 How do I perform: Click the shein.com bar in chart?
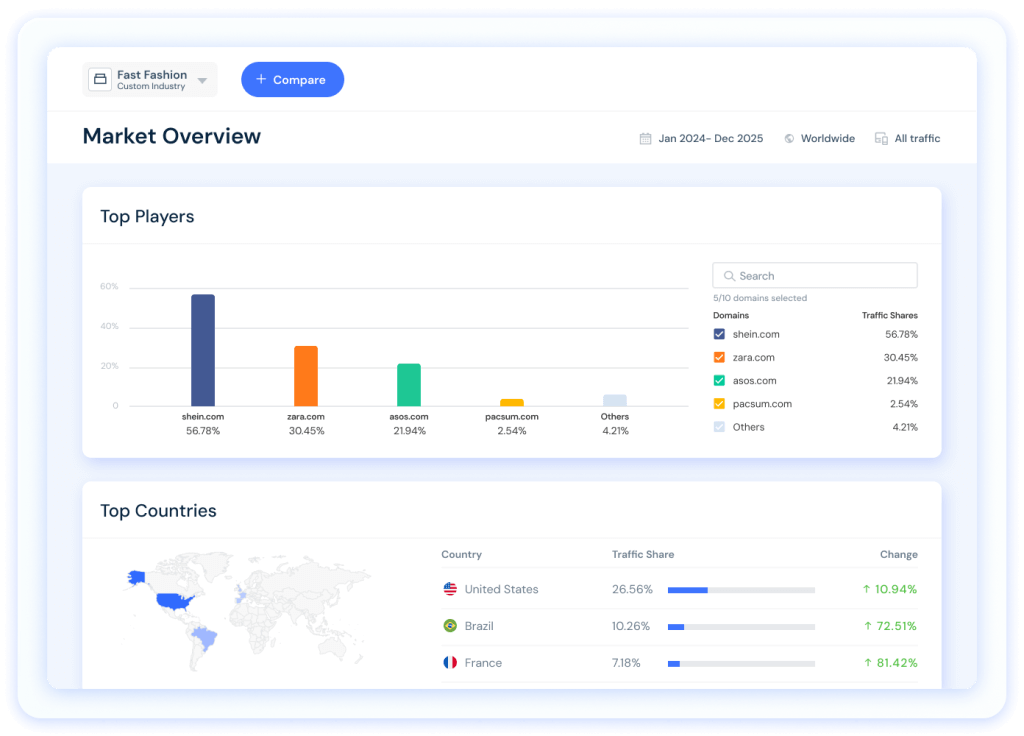pos(203,350)
